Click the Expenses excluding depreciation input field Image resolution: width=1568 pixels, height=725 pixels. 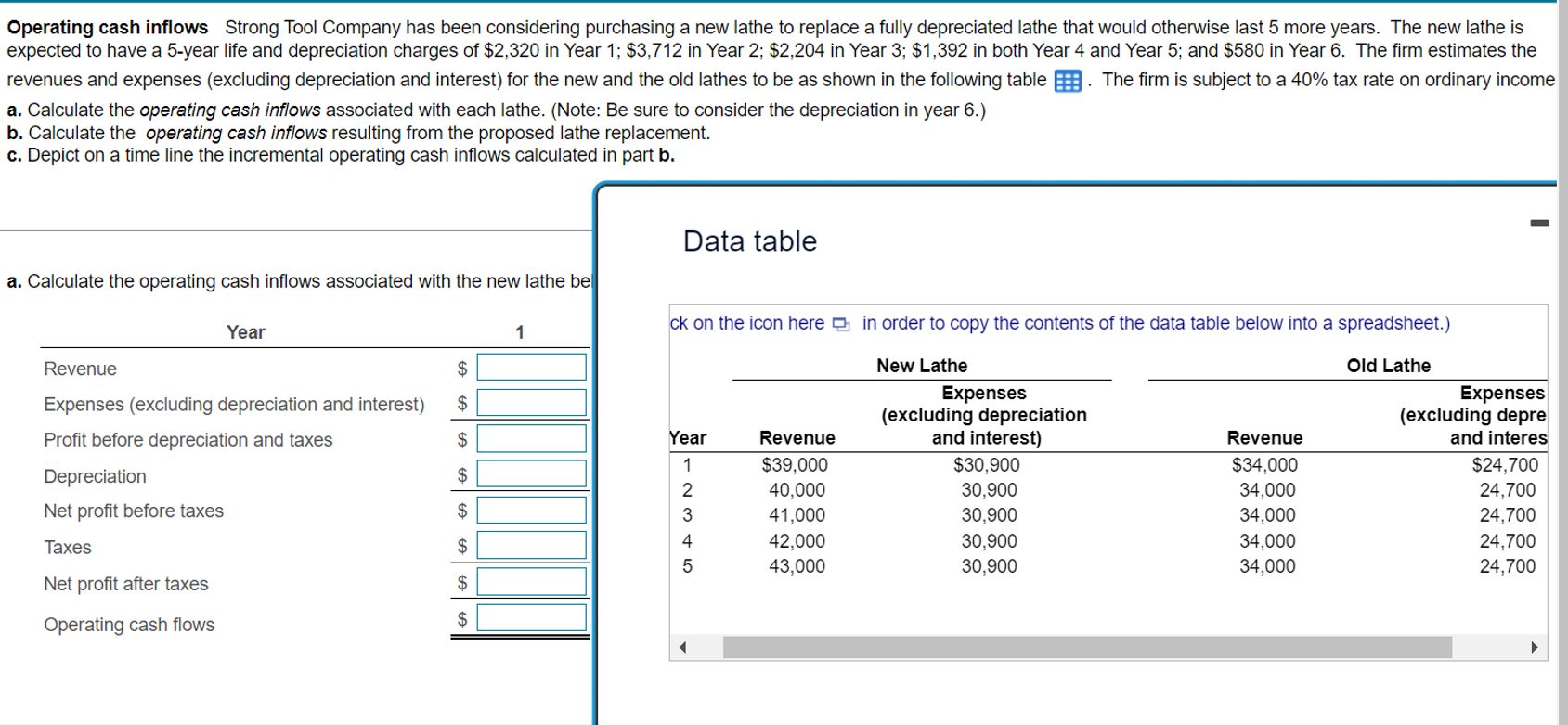pyautogui.click(x=532, y=403)
